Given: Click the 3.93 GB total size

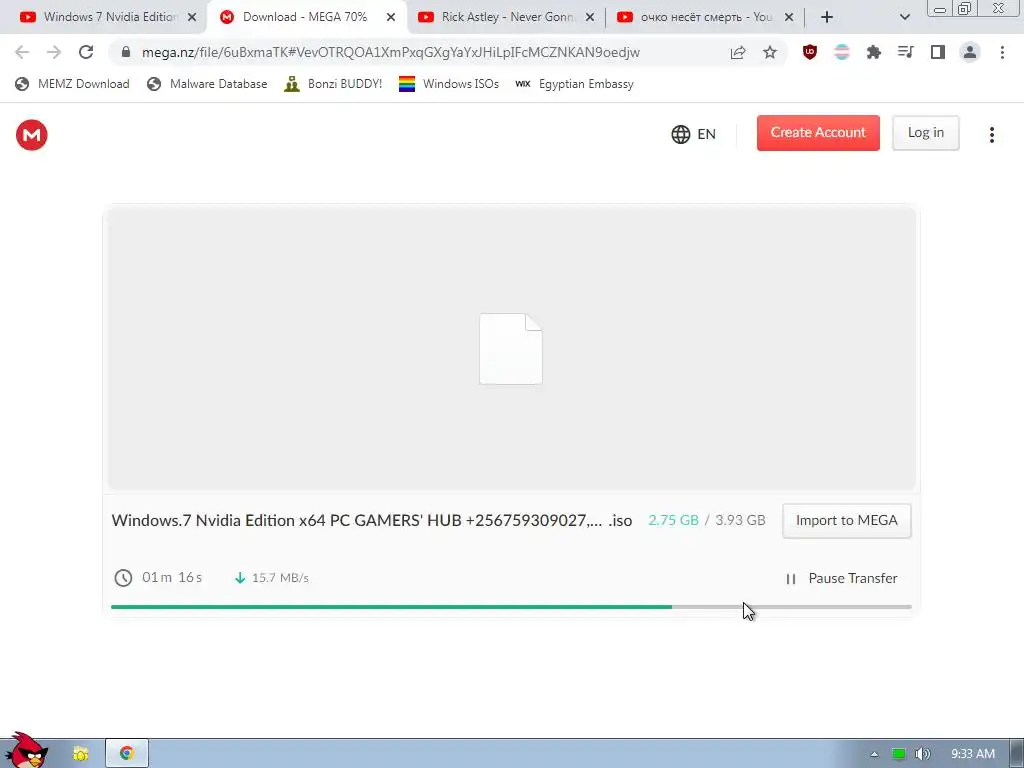Looking at the screenshot, I should point(740,520).
